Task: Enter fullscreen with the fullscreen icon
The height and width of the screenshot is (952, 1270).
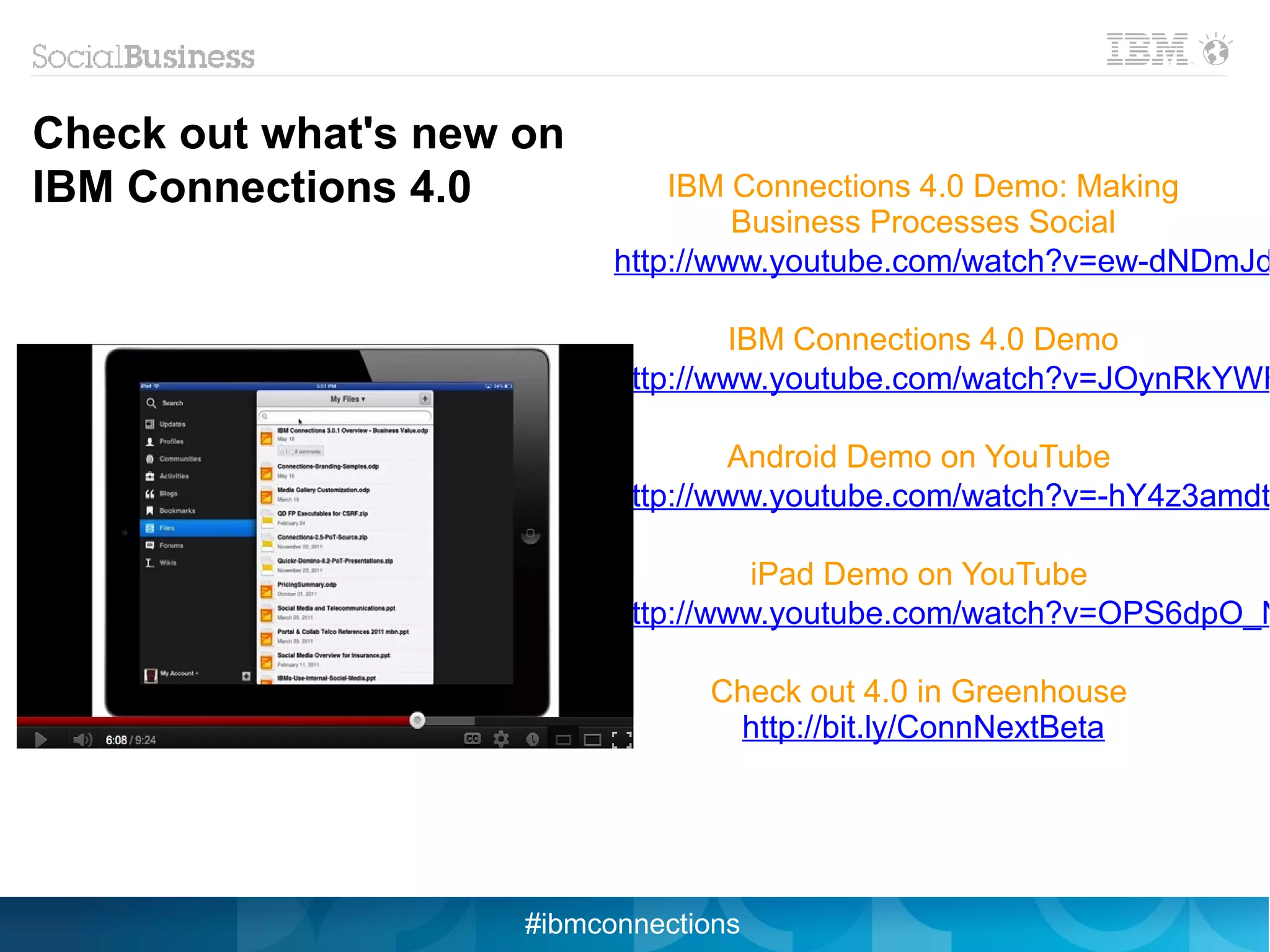Action: (x=621, y=739)
